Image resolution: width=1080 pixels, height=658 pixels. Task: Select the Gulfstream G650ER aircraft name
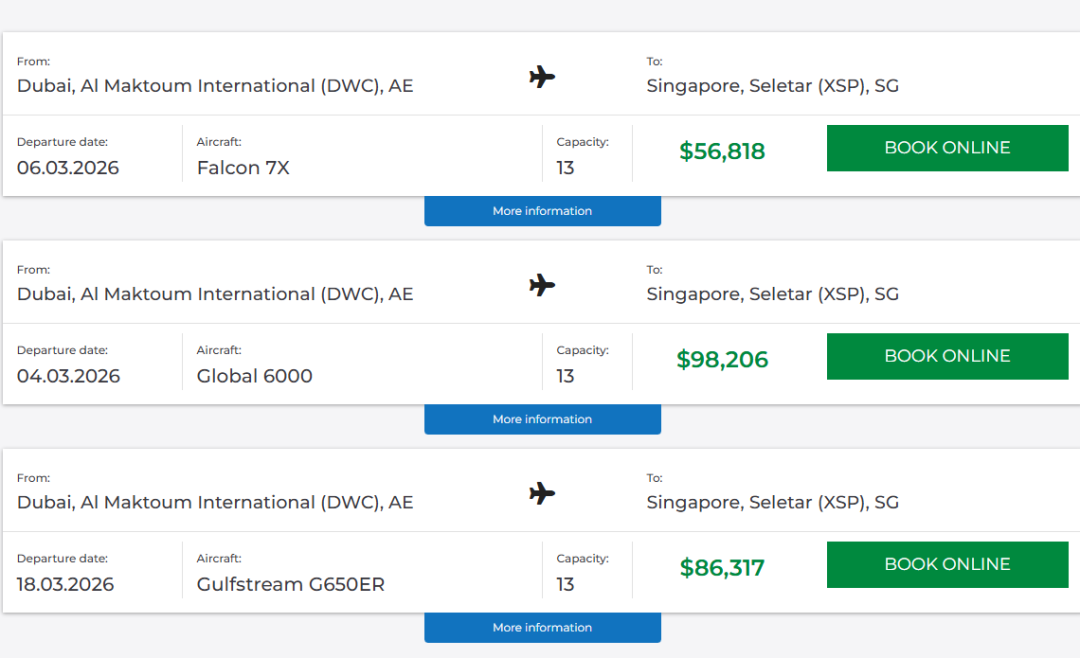291,584
